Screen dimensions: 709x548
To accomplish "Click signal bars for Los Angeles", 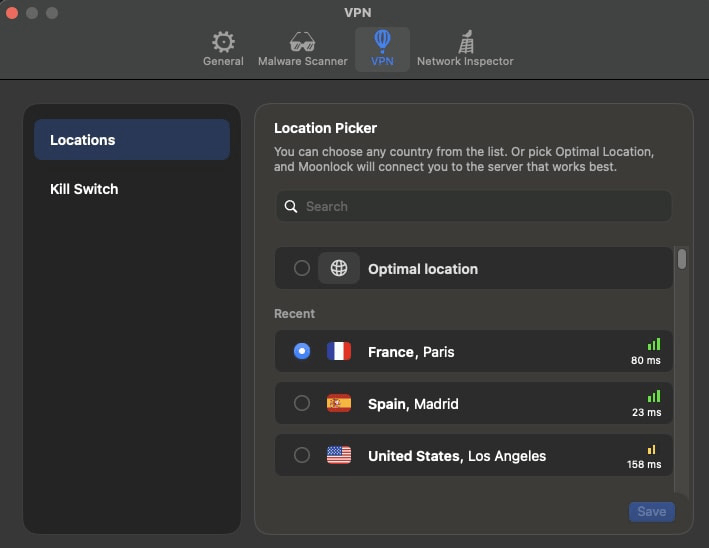I will [x=652, y=449].
